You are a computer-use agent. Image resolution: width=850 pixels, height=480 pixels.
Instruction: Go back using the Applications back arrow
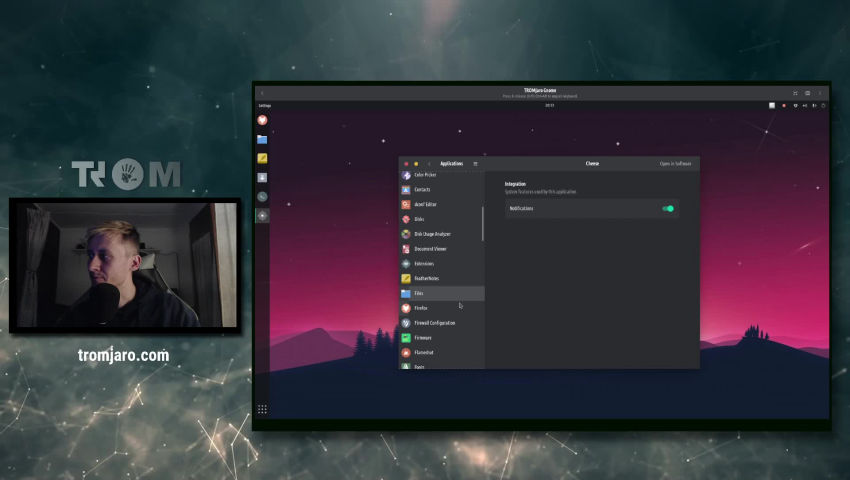point(429,164)
